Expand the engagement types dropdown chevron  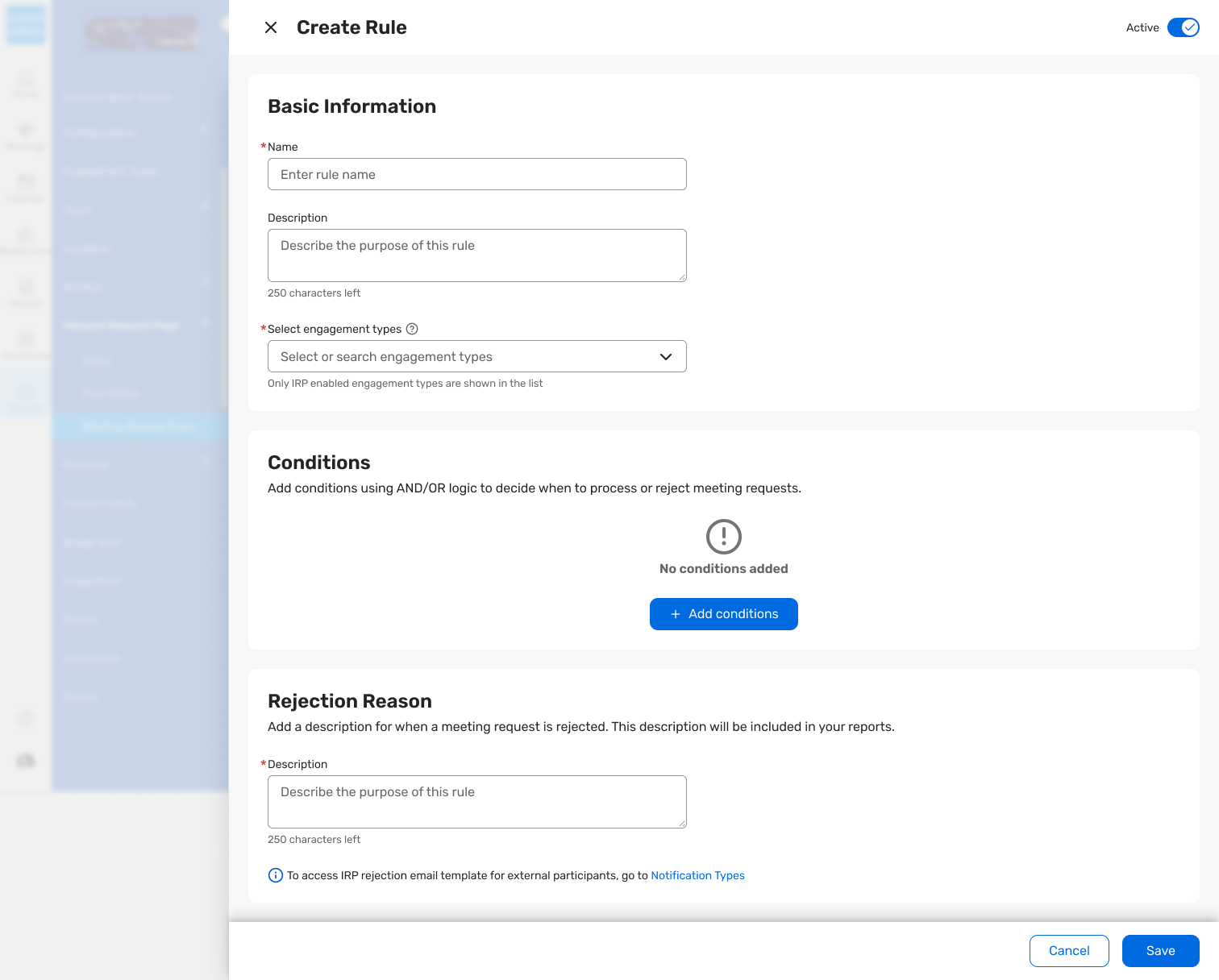tap(666, 357)
